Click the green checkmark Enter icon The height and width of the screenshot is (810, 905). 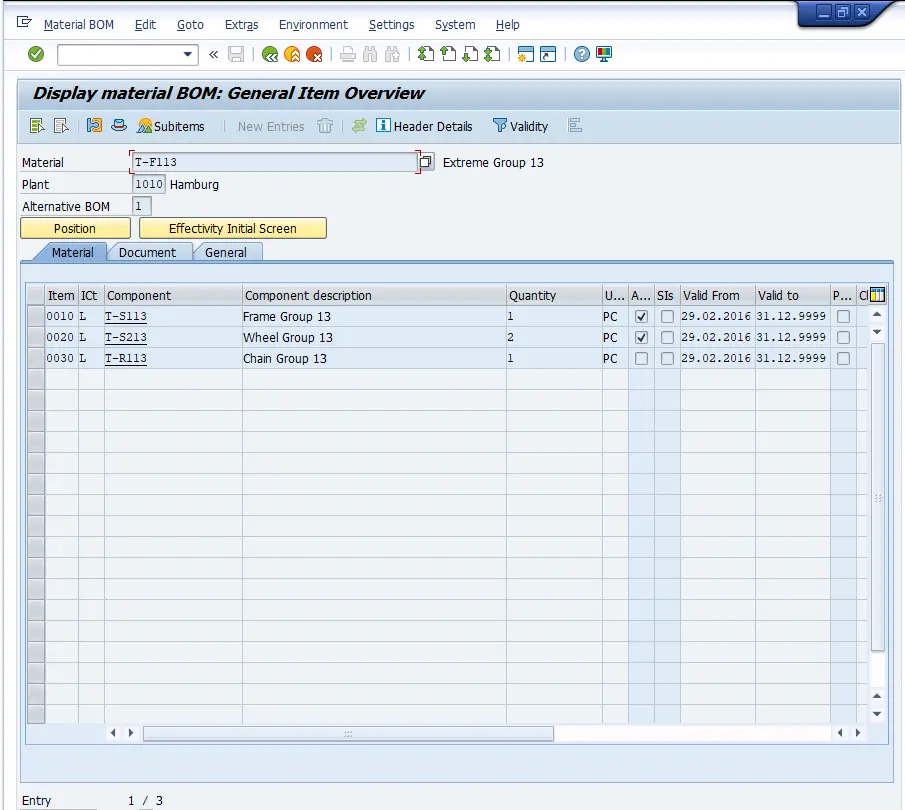coord(36,54)
